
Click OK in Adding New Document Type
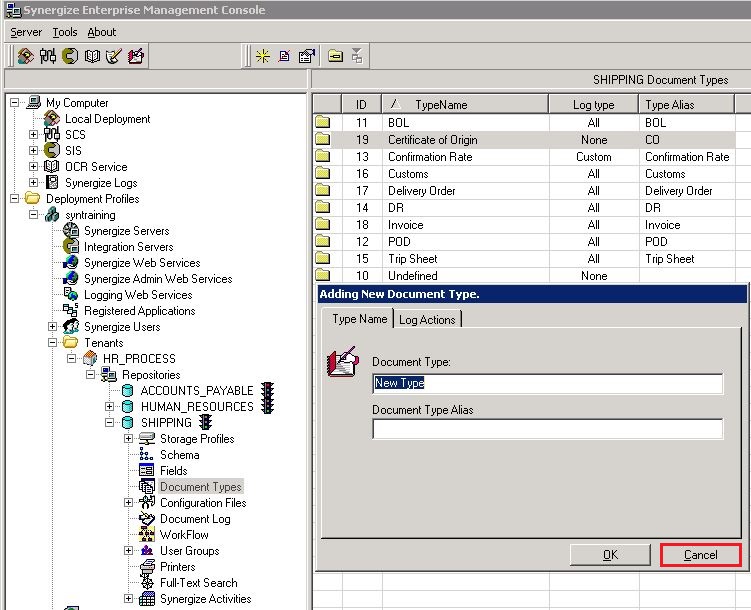tap(610, 554)
